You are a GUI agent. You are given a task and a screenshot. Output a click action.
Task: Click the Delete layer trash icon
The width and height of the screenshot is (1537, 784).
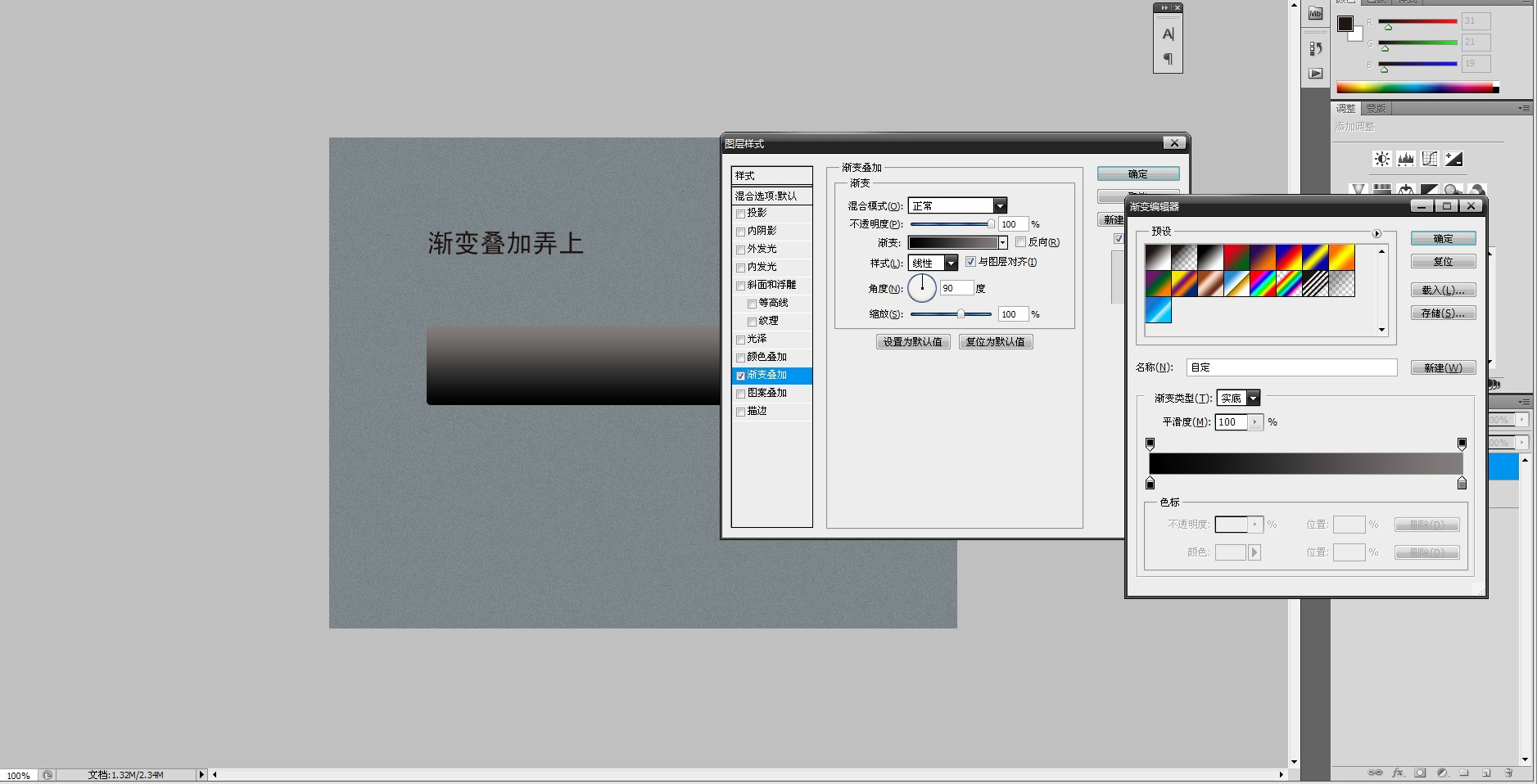coord(1508,773)
